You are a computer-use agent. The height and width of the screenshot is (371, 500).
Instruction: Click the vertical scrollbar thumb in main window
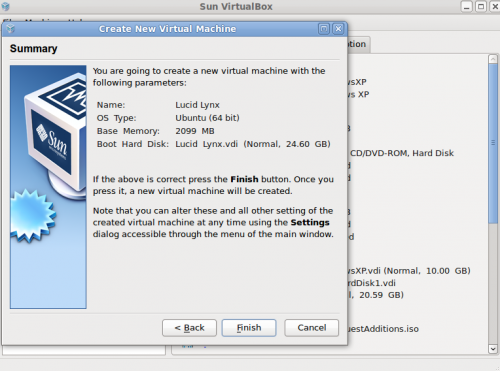click(493, 143)
